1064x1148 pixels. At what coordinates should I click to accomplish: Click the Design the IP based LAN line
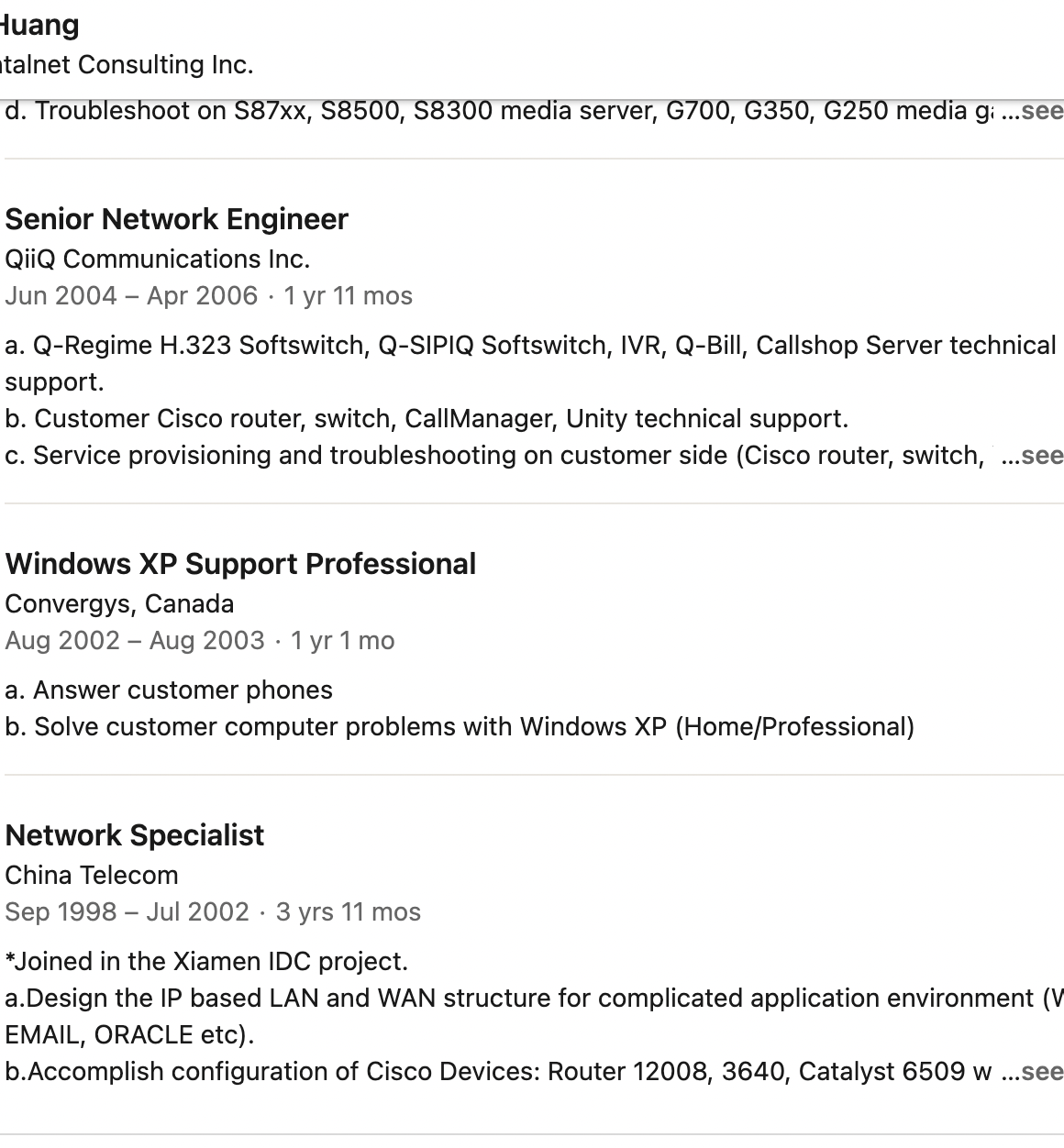point(523,999)
